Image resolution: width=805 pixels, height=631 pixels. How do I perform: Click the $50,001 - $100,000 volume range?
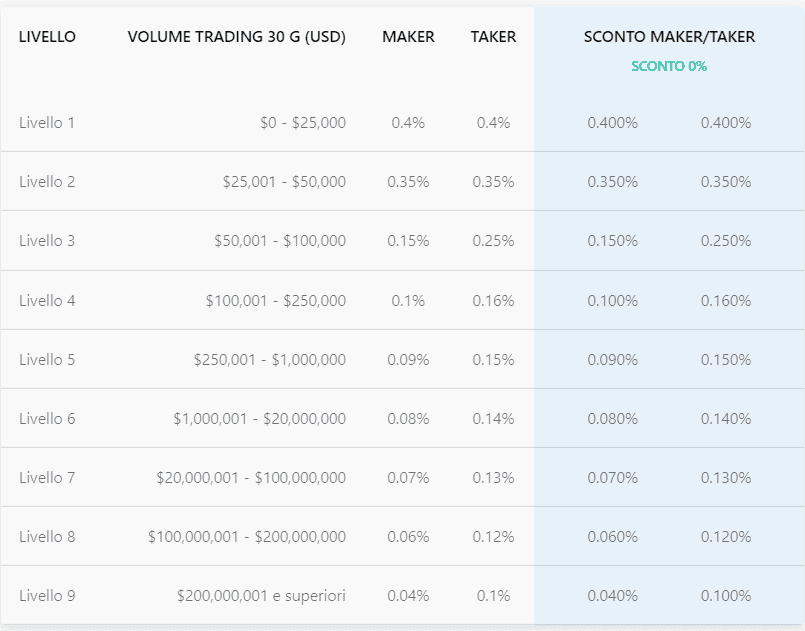(280, 241)
